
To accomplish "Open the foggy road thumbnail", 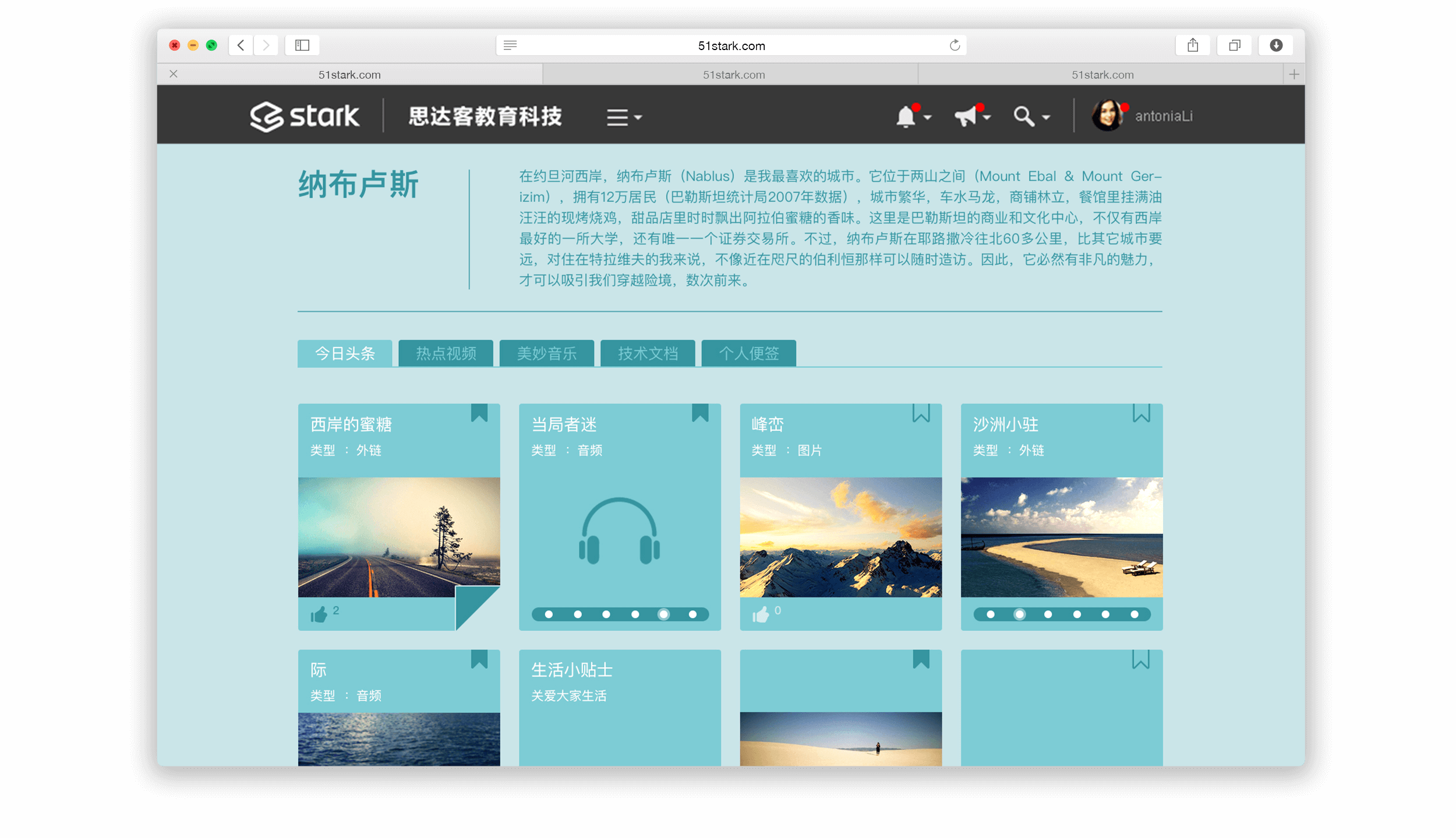I will pyautogui.click(x=398, y=537).
